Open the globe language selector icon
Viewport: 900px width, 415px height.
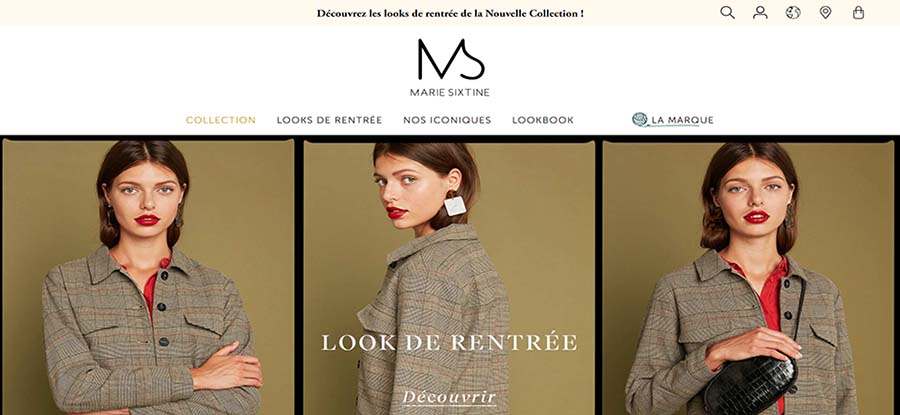pyautogui.click(x=793, y=13)
